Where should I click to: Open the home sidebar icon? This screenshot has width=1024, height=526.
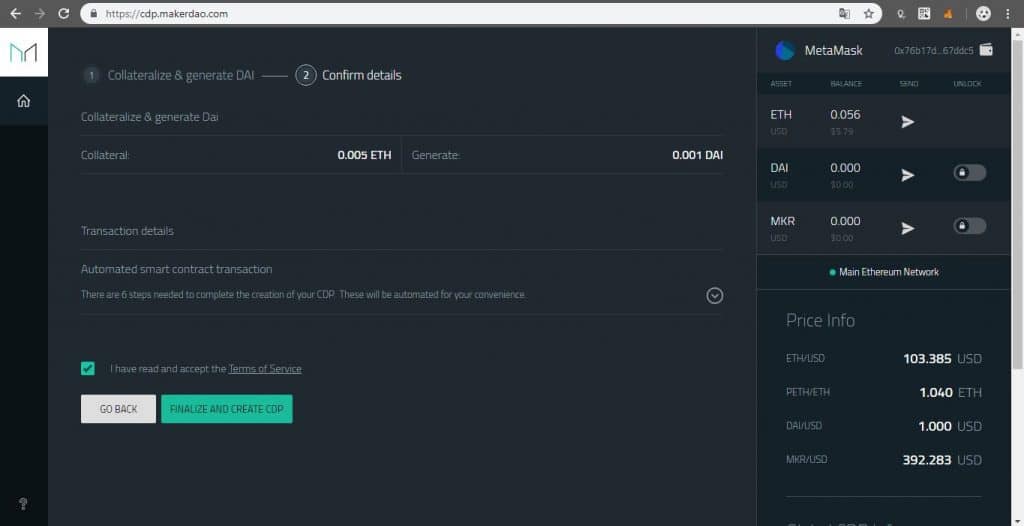[x=24, y=101]
